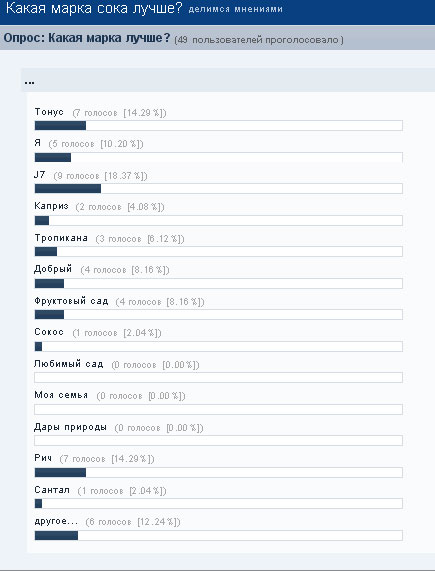Click the Тропикана poll result bar

coord(218,252)
